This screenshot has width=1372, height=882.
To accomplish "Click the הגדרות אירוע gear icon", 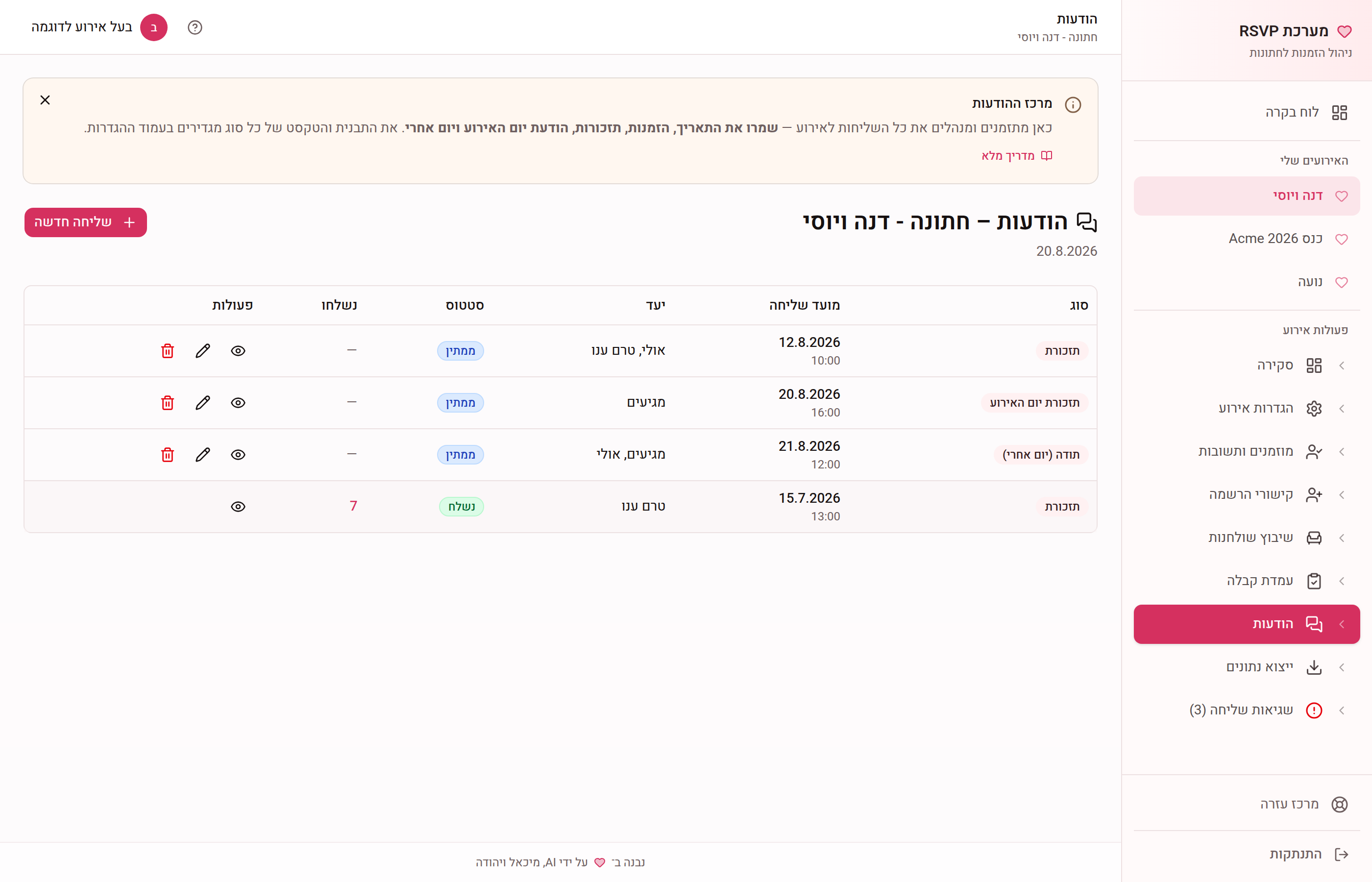I will click(x=1314, y=408).
